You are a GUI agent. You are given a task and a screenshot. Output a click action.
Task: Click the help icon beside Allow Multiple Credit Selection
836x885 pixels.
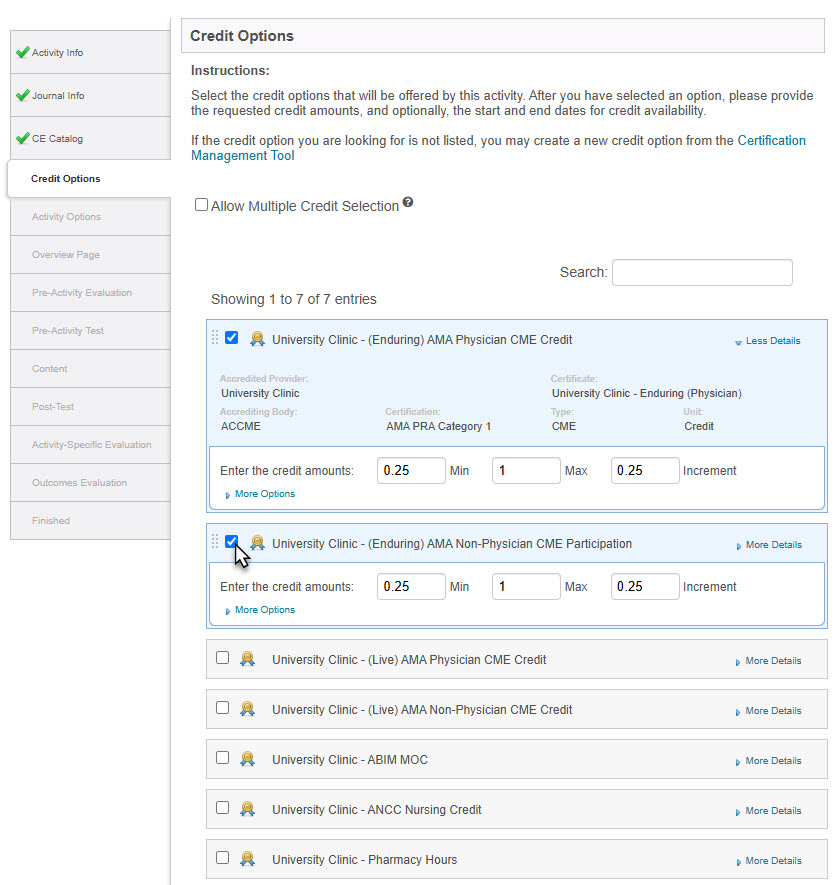pyautogui.click(x=408, y=203)
